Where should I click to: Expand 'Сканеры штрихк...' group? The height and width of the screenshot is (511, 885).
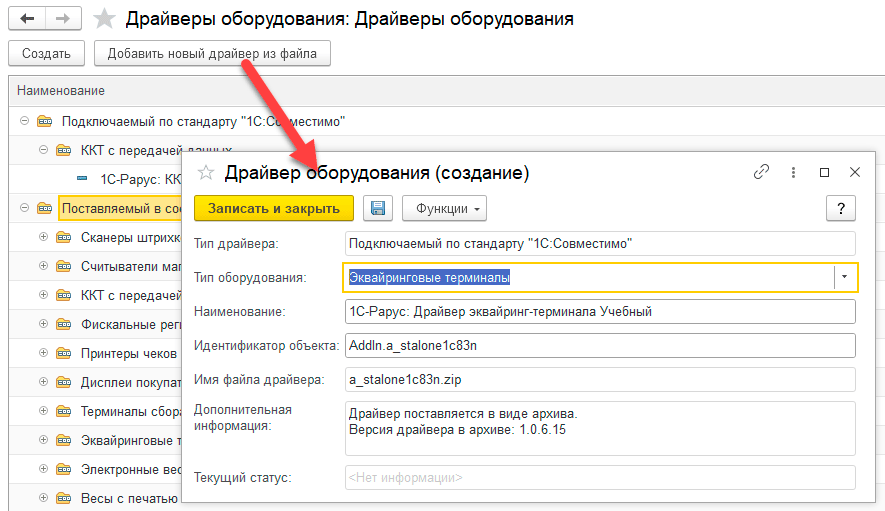tap(43, 237)
